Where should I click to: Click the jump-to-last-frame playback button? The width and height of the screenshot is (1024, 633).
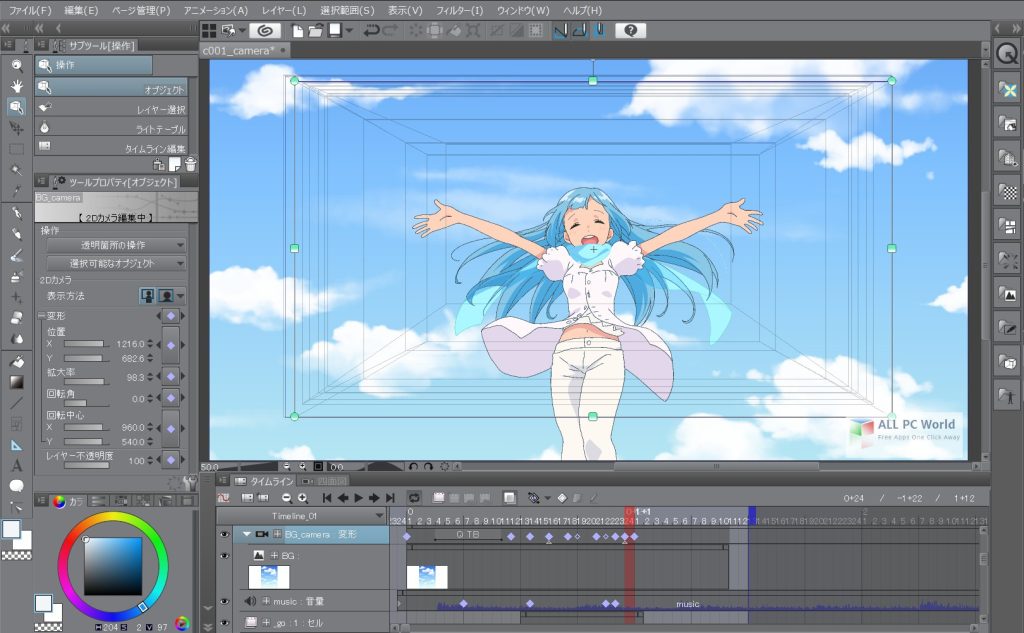tap(390, 495)
